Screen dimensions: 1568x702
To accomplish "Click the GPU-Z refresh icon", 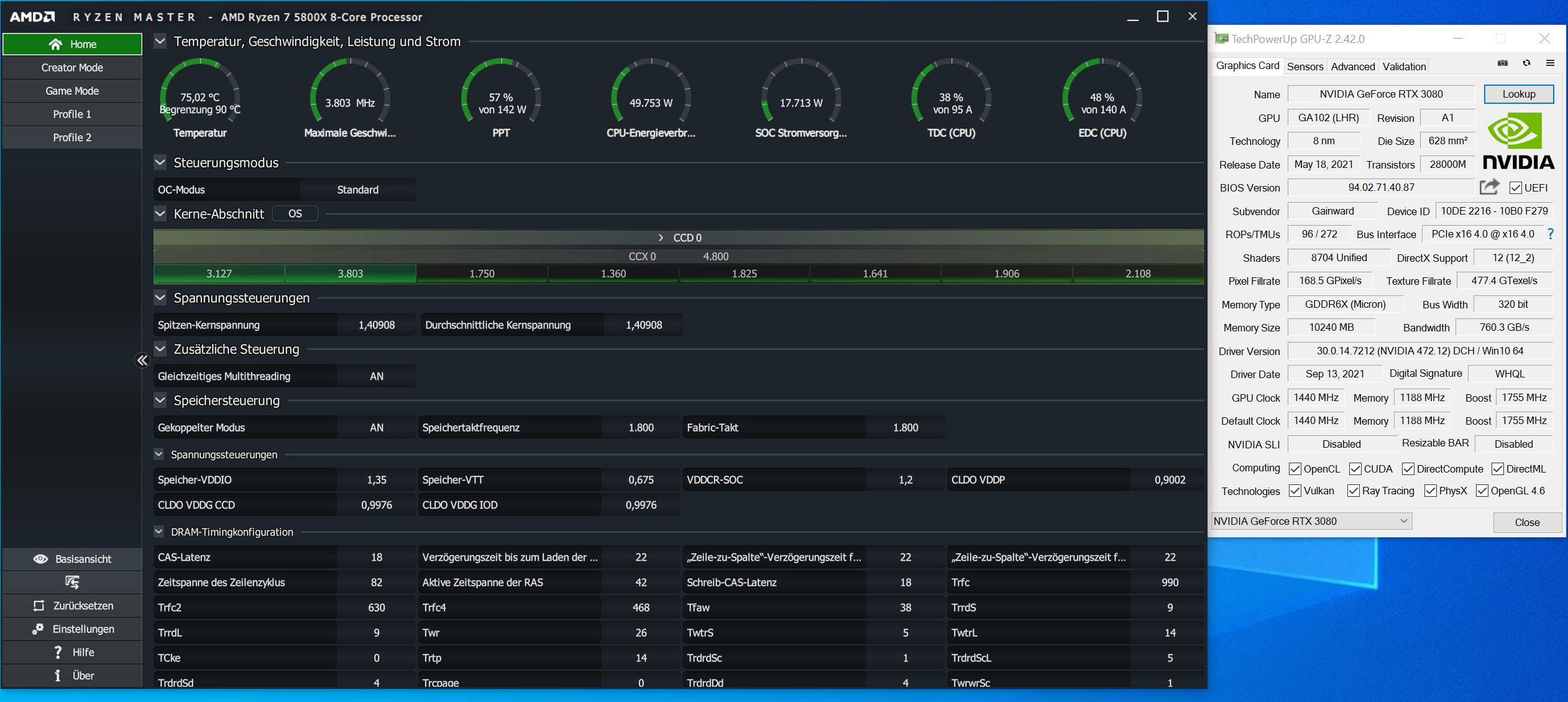I will [1526, 63].
